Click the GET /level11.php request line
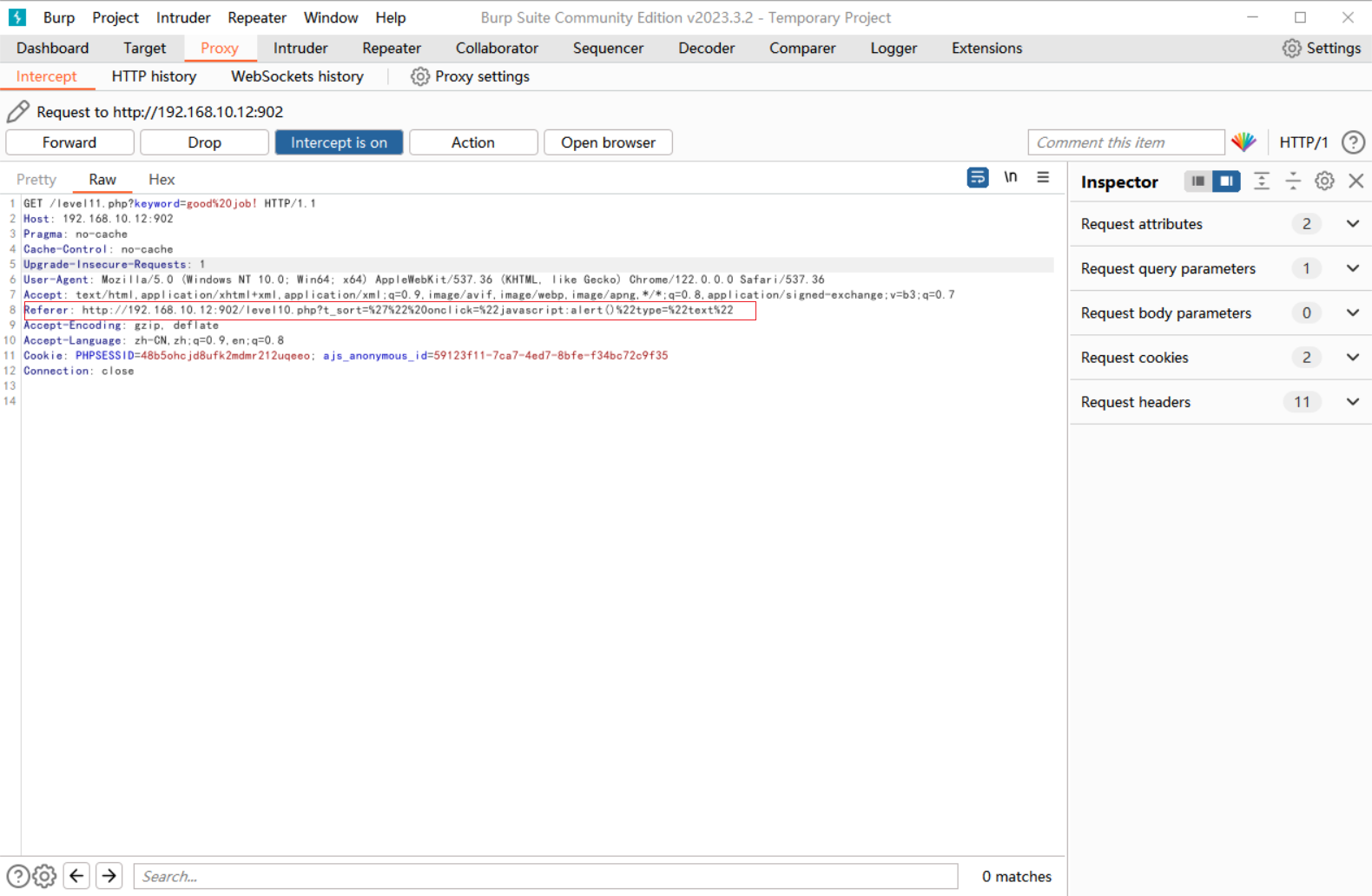Image resolution: width=1372 pixels, height=896 pixels. pos(169,203)
